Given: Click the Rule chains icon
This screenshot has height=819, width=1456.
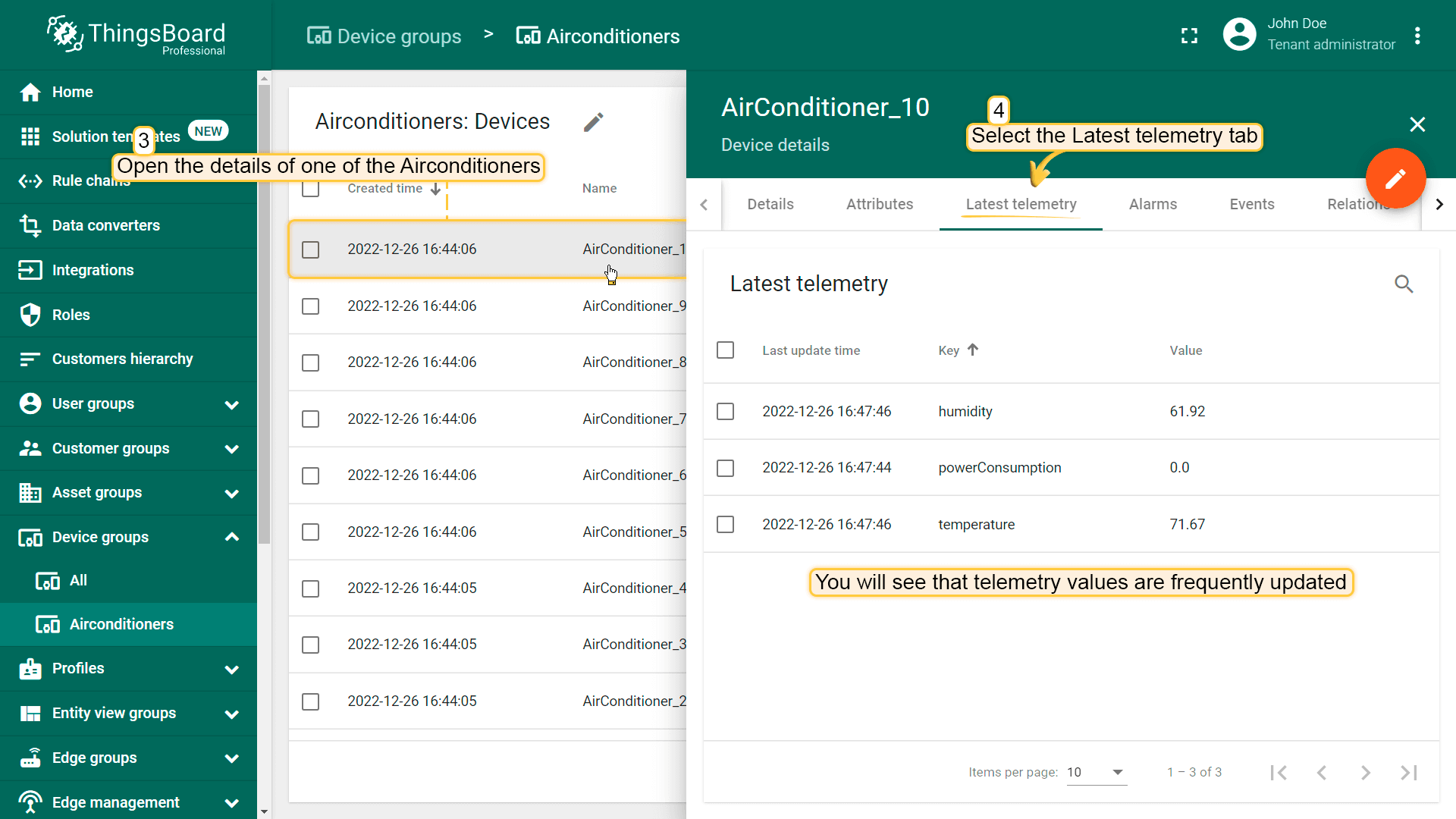Looking at the screenshot, I should tap(30, 181).
